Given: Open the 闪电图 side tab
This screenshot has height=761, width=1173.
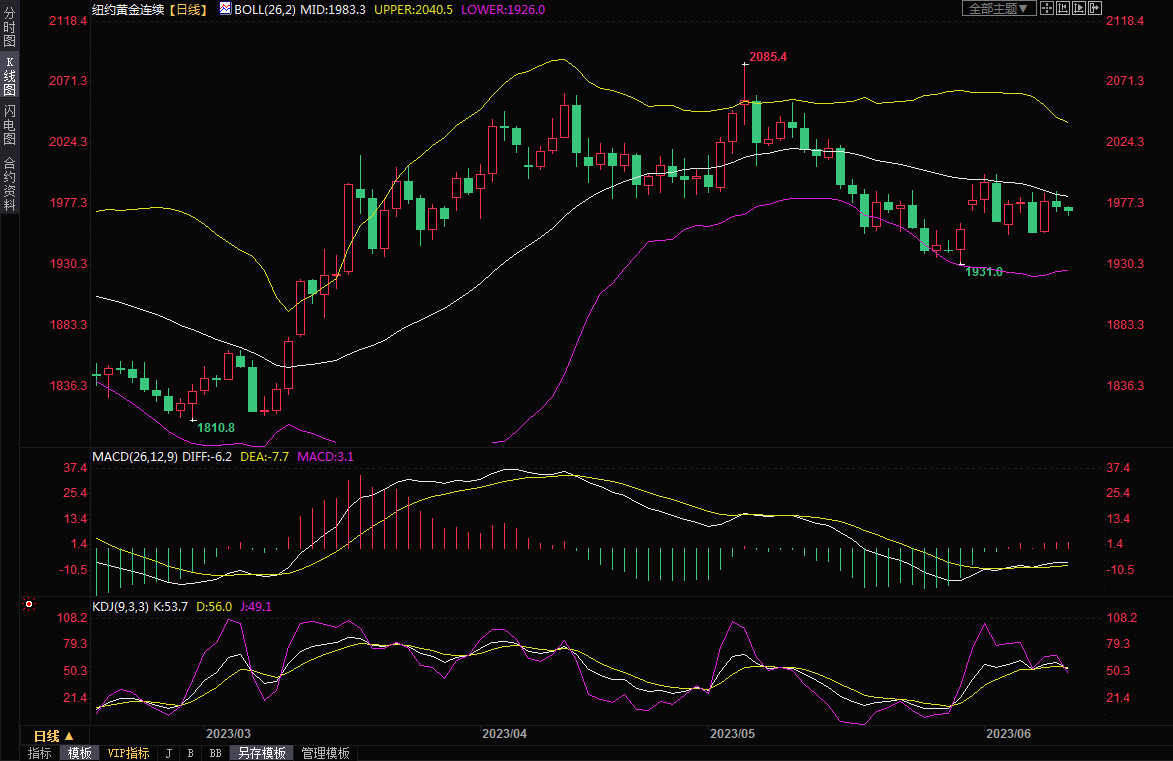Looking at the screenshot, I should [x=9, y=125].
